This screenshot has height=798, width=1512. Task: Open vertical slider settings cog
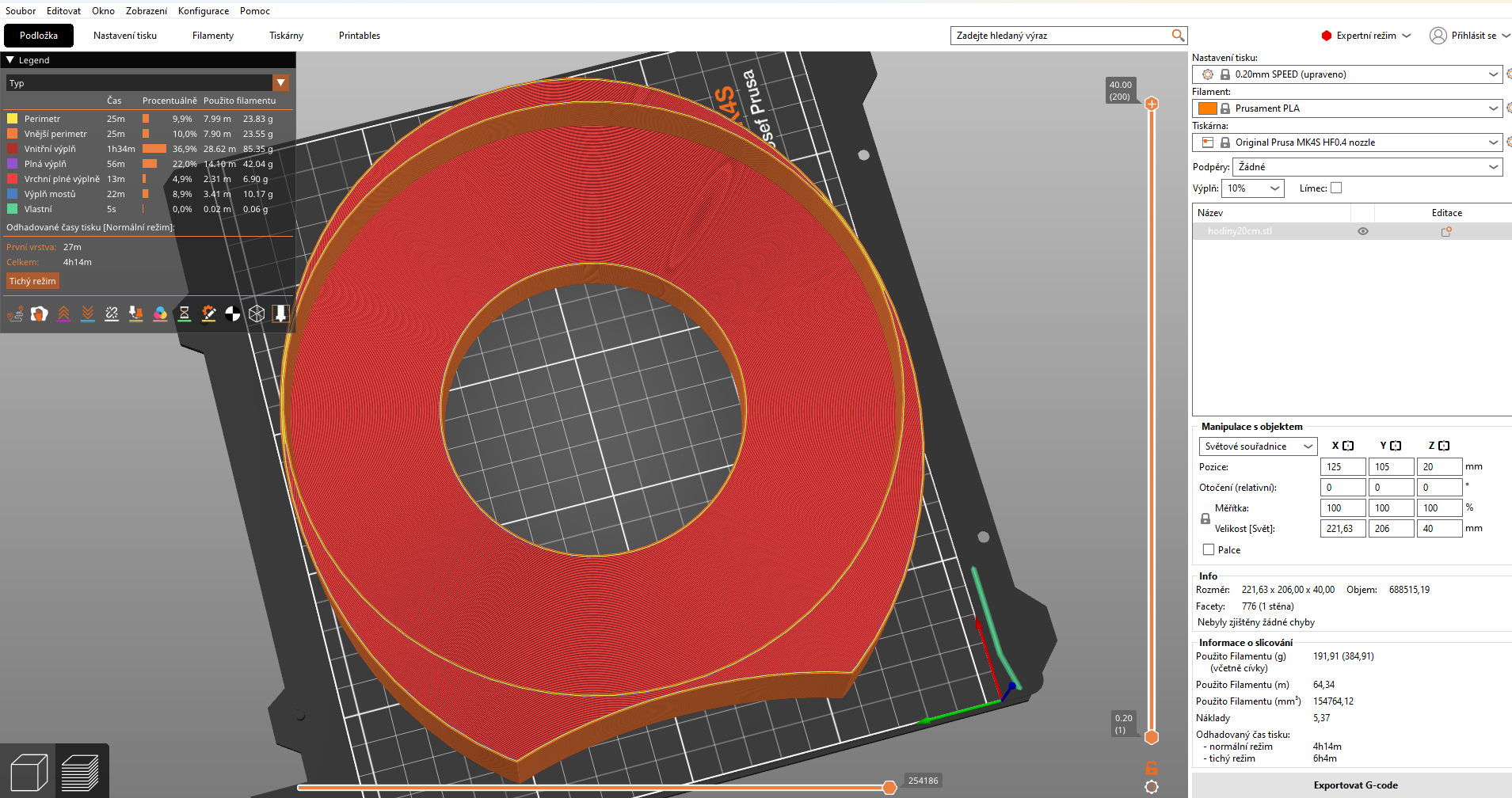click(x=1152, y=787)
